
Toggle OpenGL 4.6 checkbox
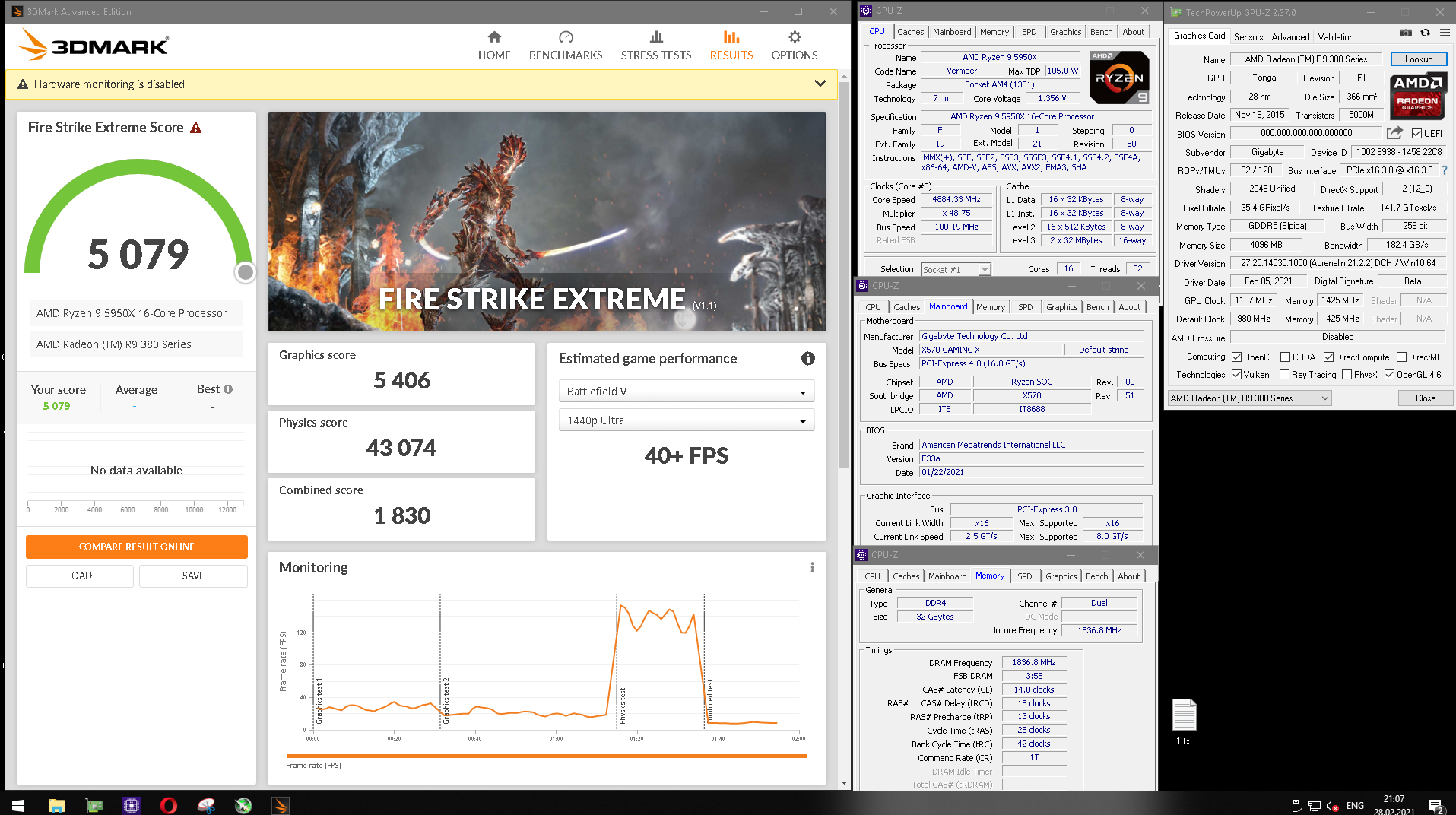coord(1390,375)
